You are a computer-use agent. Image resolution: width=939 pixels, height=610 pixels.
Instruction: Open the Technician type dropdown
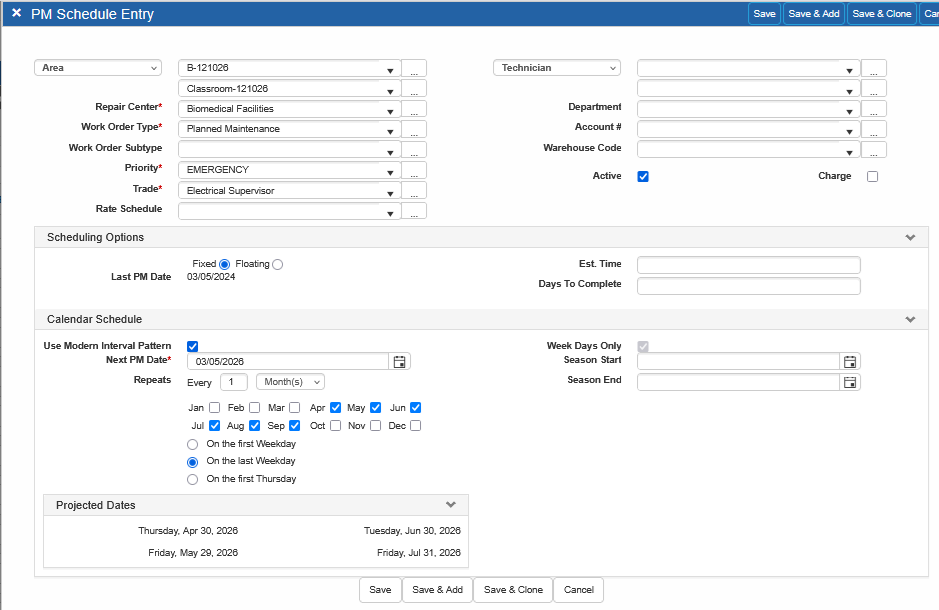pyautogui.click(x=556, y=68)
